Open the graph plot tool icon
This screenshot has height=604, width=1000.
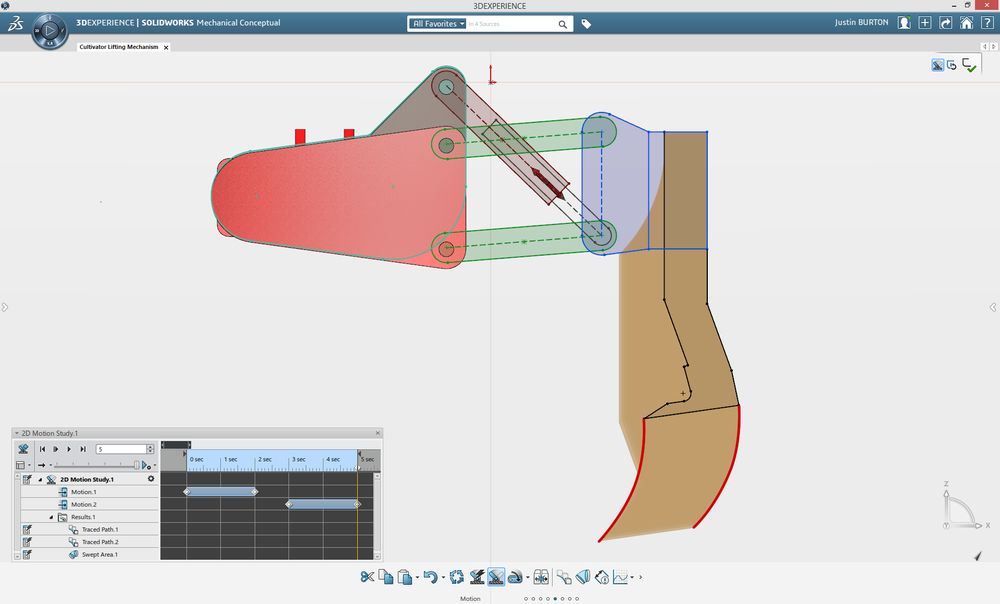point(620,577)
